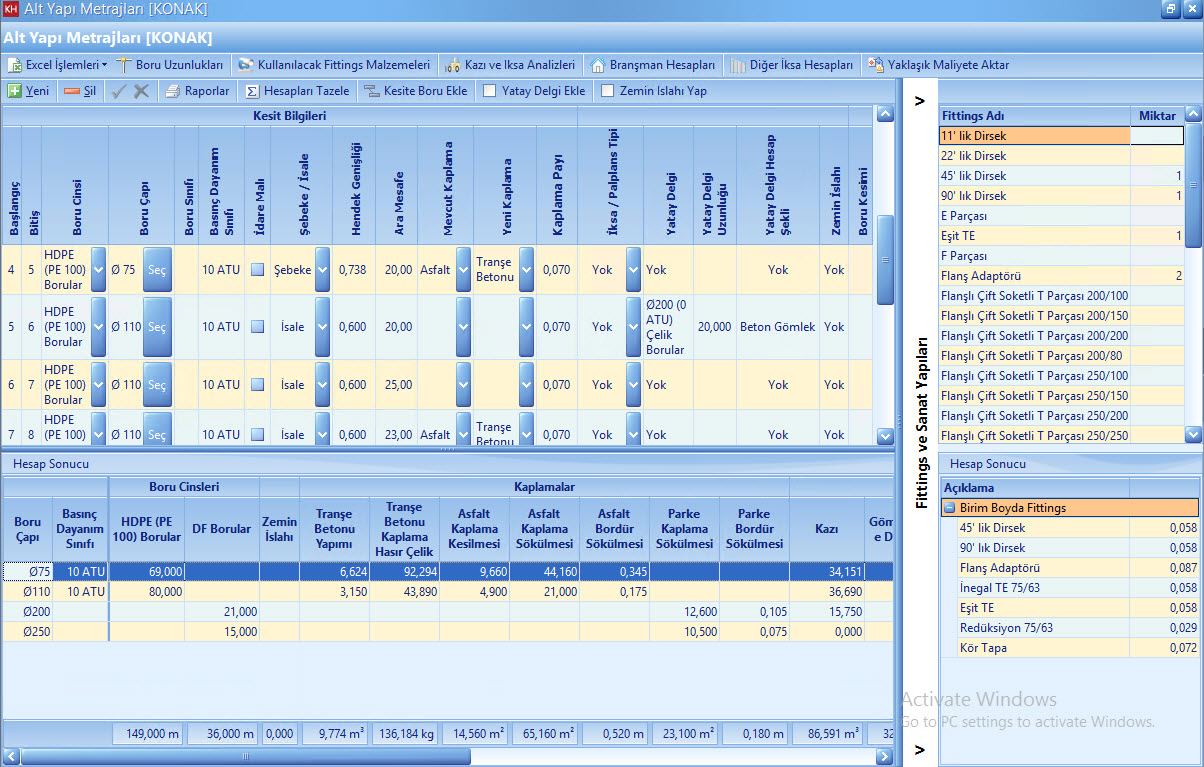Click the Miktar field for 11' lik Dirsek
The height and width of the screenshot is (767, 1204).
click(x=1157, y=136)
